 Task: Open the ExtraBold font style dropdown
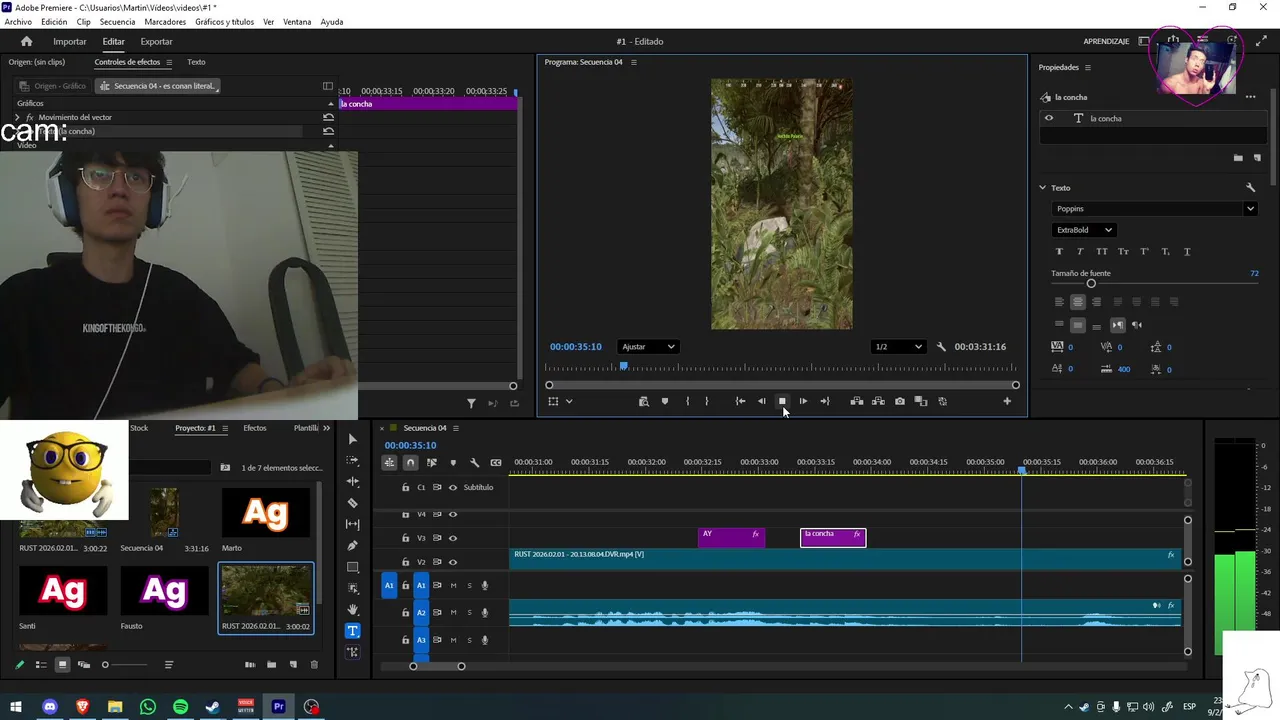1084,230
